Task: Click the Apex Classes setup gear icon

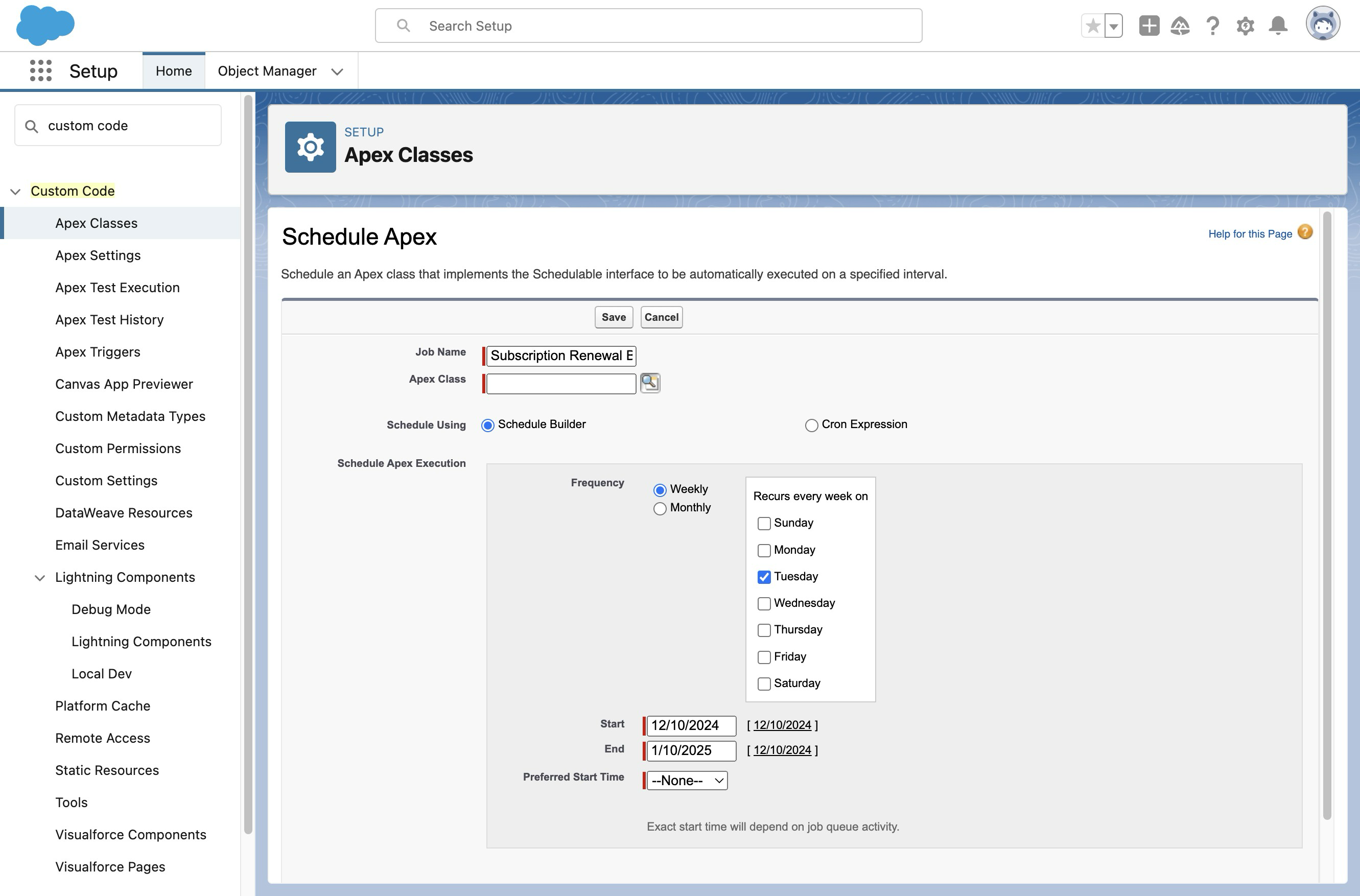Action: point(310,147)
